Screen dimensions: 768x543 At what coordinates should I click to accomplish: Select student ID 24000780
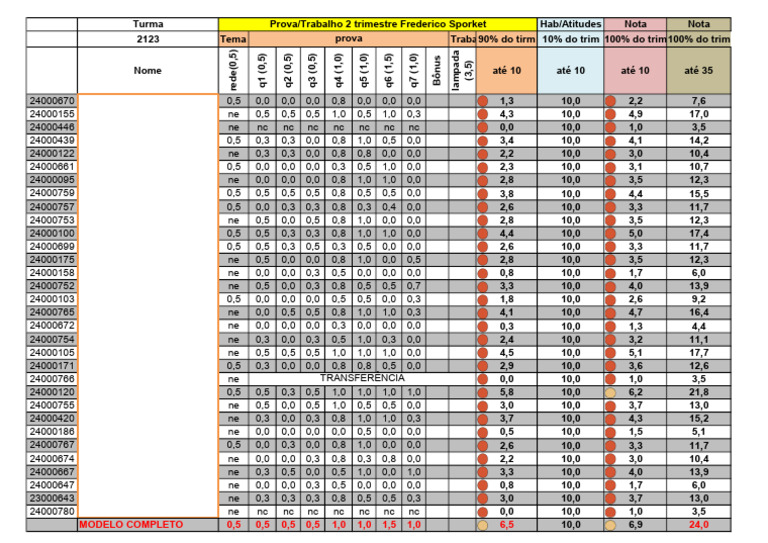click(52, 512)
